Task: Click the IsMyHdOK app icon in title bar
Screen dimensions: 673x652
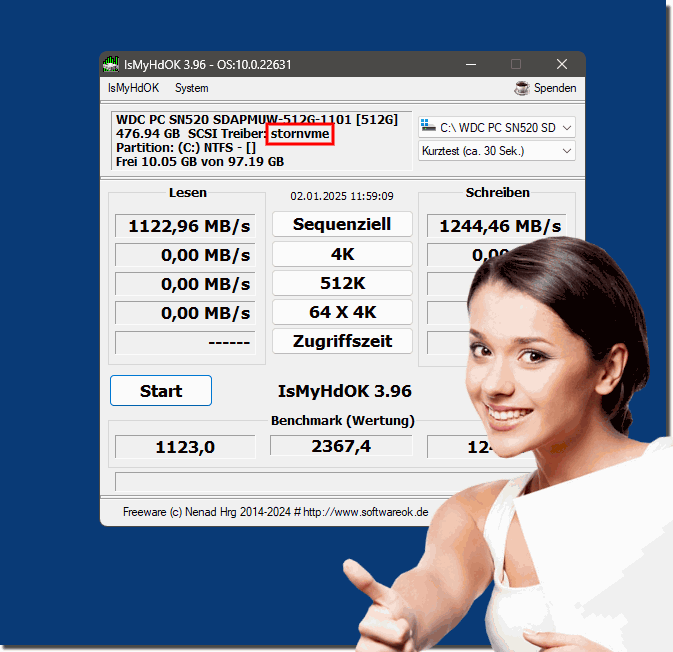Action: (x=111, y=64)
